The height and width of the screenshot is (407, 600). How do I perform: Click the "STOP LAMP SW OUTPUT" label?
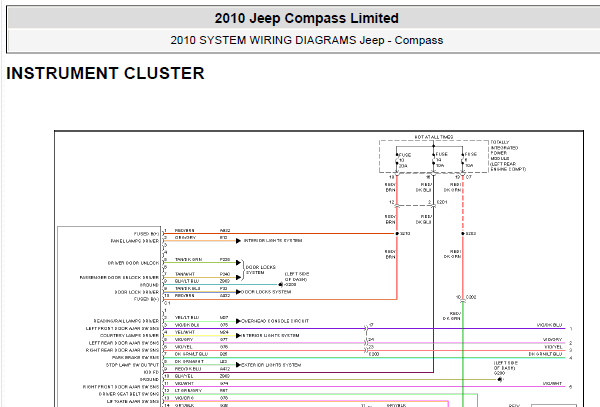(132, 365)
